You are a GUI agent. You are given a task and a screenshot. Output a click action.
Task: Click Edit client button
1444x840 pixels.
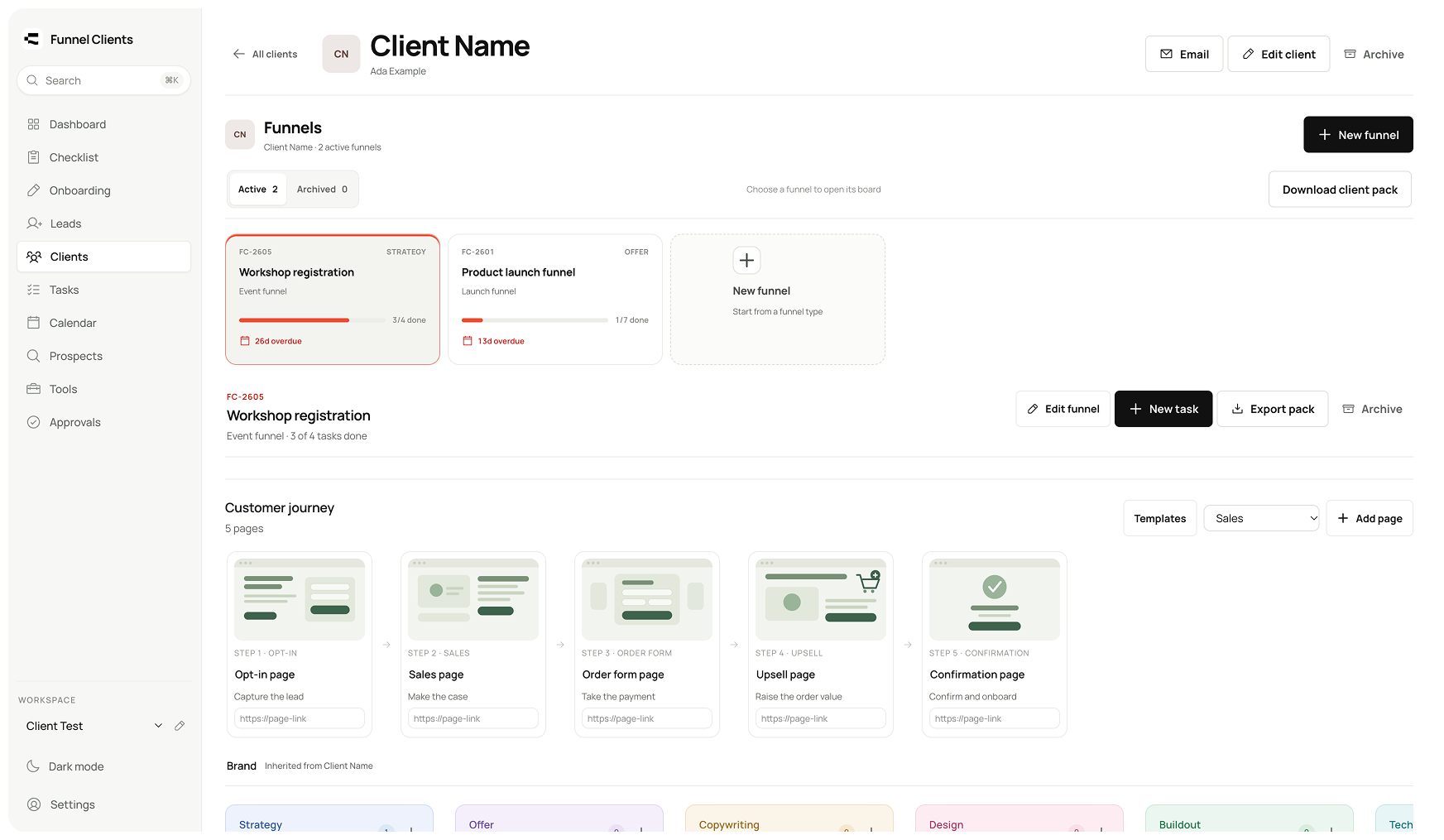click(1278, 54)
